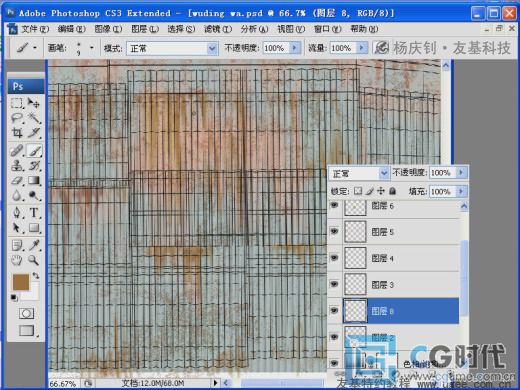Open the 分析 menu

[254, 29]
